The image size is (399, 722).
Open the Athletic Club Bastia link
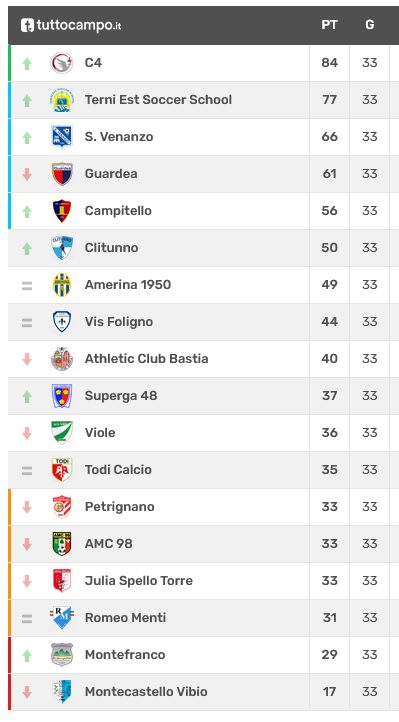(146, 359)
